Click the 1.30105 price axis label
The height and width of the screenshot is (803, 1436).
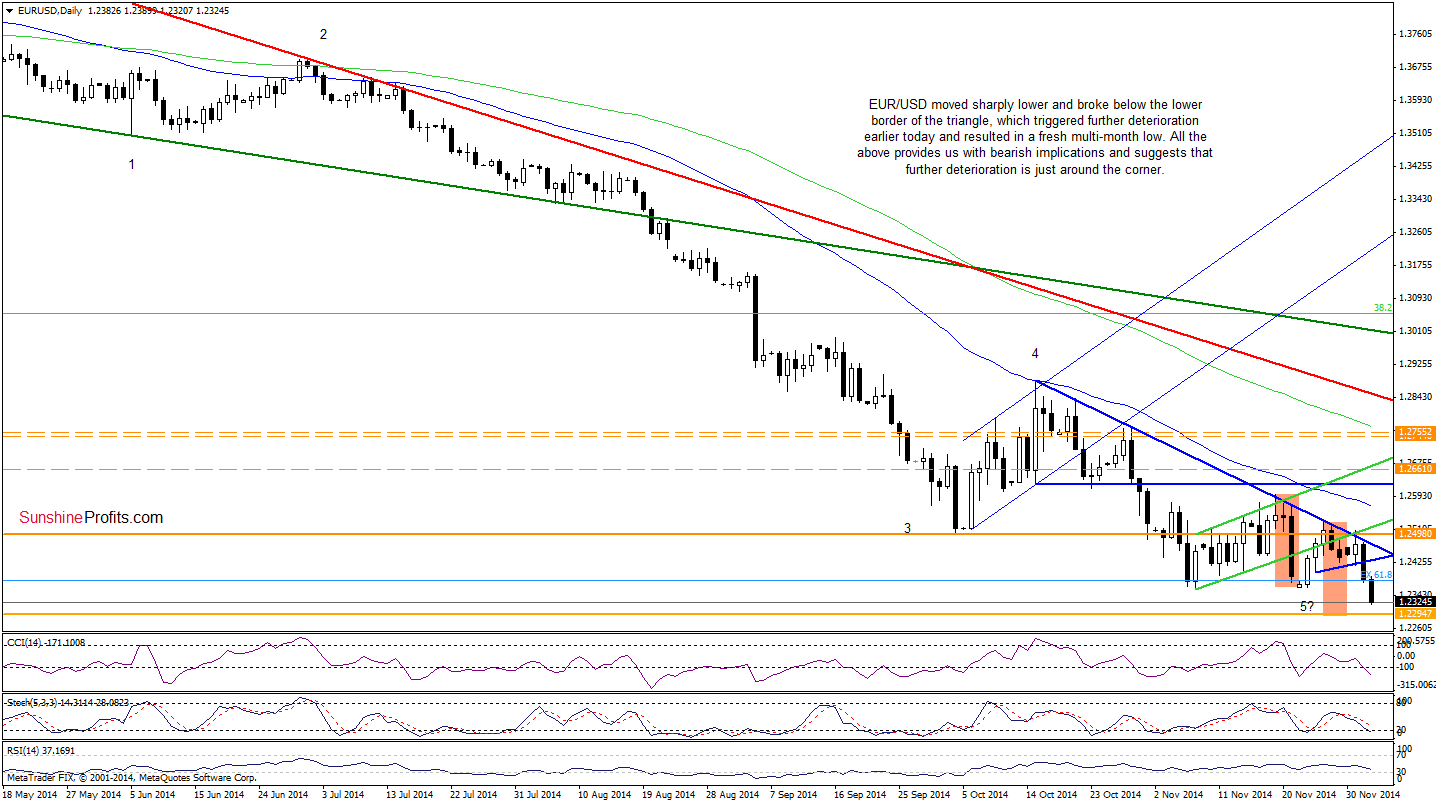coord(1414,331)
